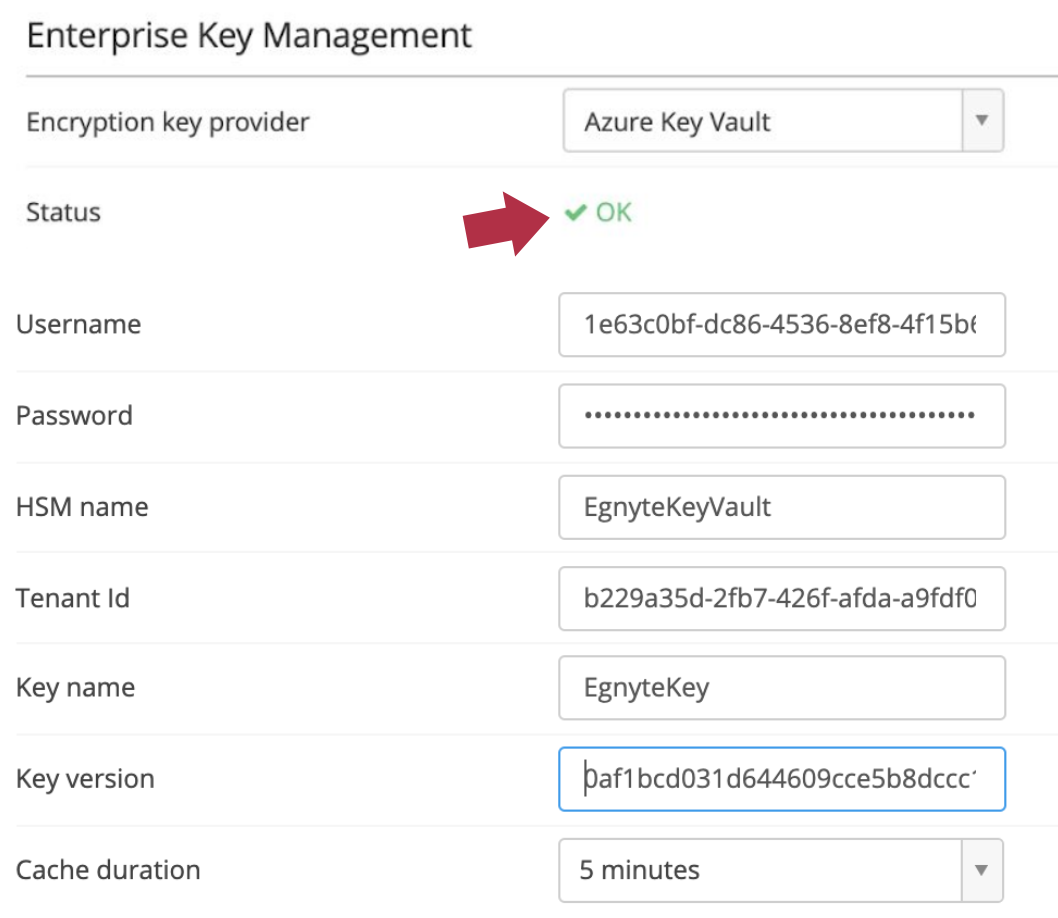
Task: Click the 5 minutes dropdown arrow
Action: (982, 870)
